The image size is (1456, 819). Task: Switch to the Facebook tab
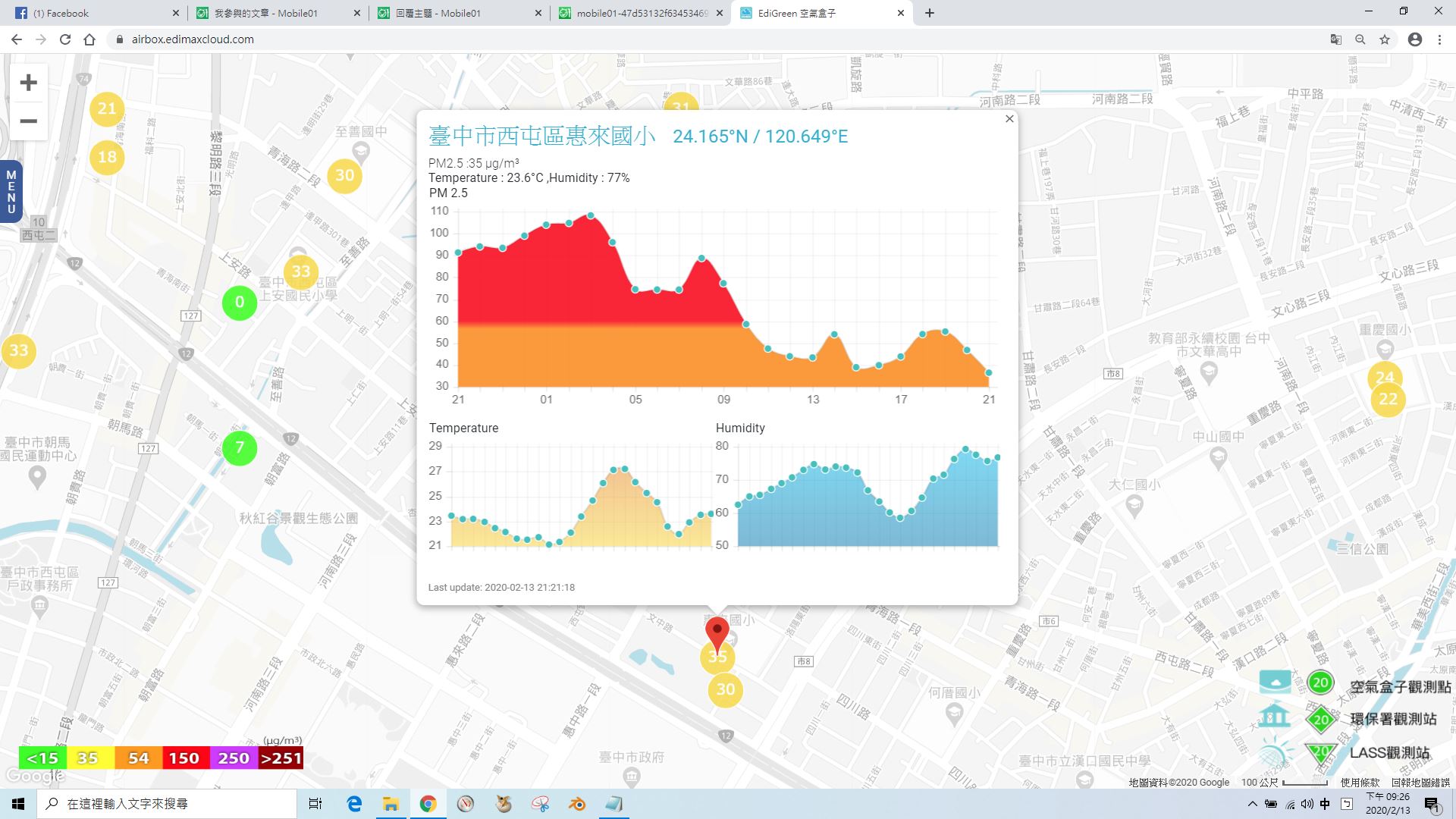95,13
